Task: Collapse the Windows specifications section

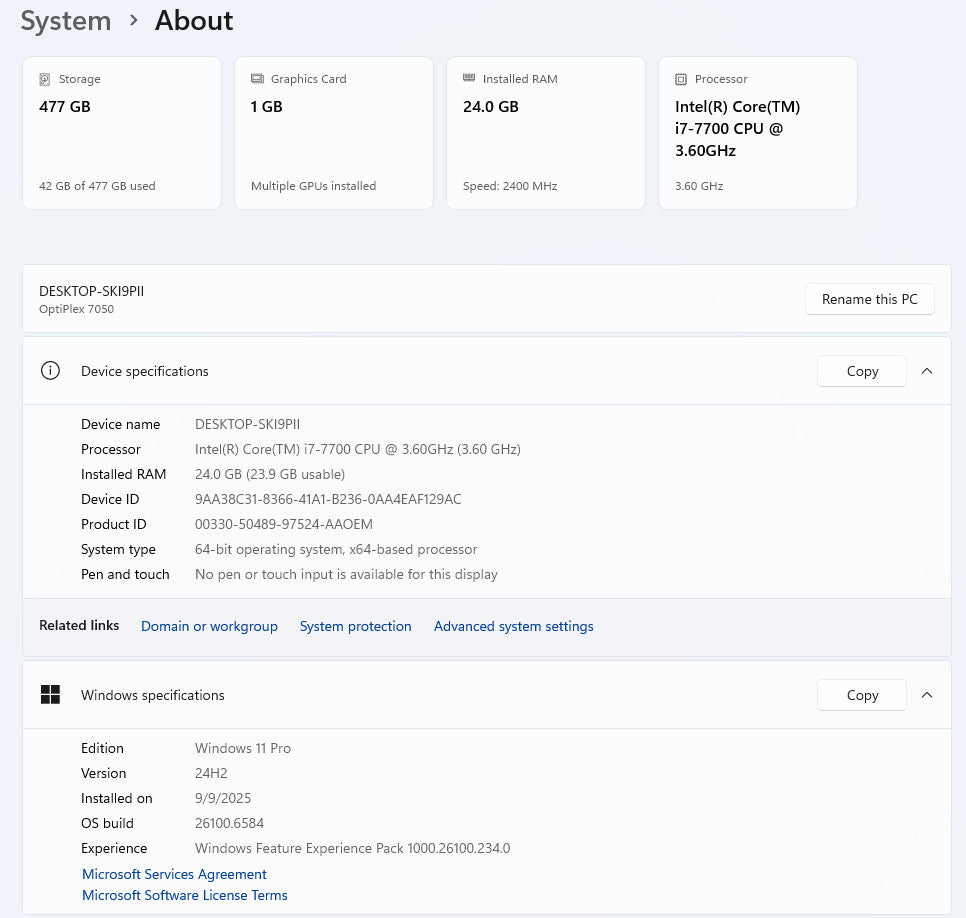Action: click(x=927, y=695)
